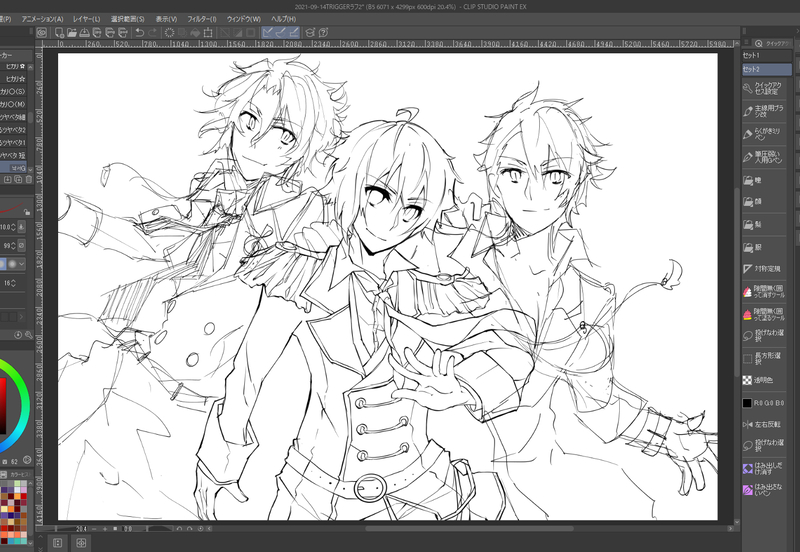Select はみ出しだけ消す eraser
Image resolution: width=800 pixels, height=552 pixels.
pyautogui.click(x=764, y=468)
